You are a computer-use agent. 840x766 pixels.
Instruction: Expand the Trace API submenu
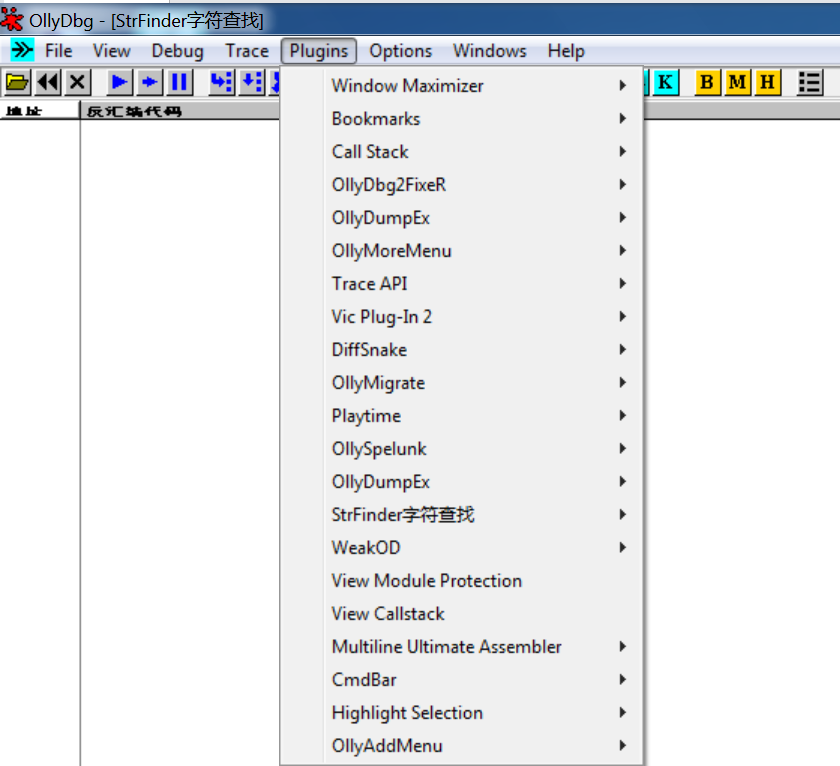[462, 283]
